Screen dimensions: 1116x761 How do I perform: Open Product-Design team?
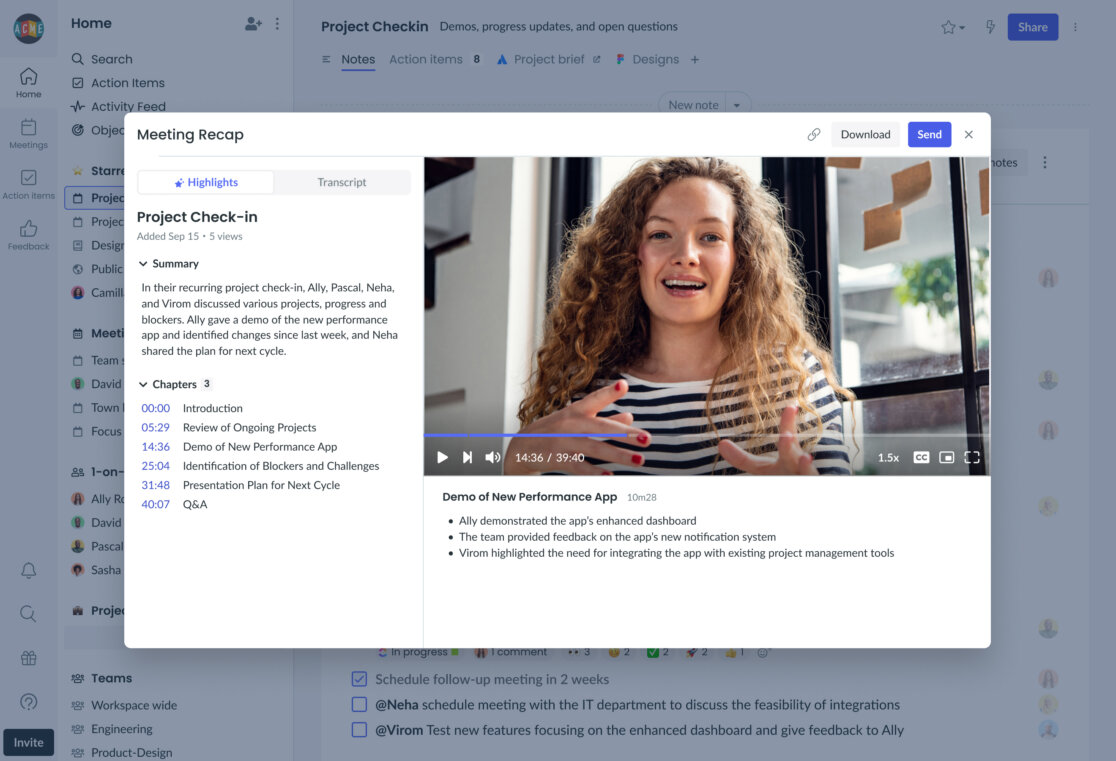pyautogui.click(x=122, y=752)
